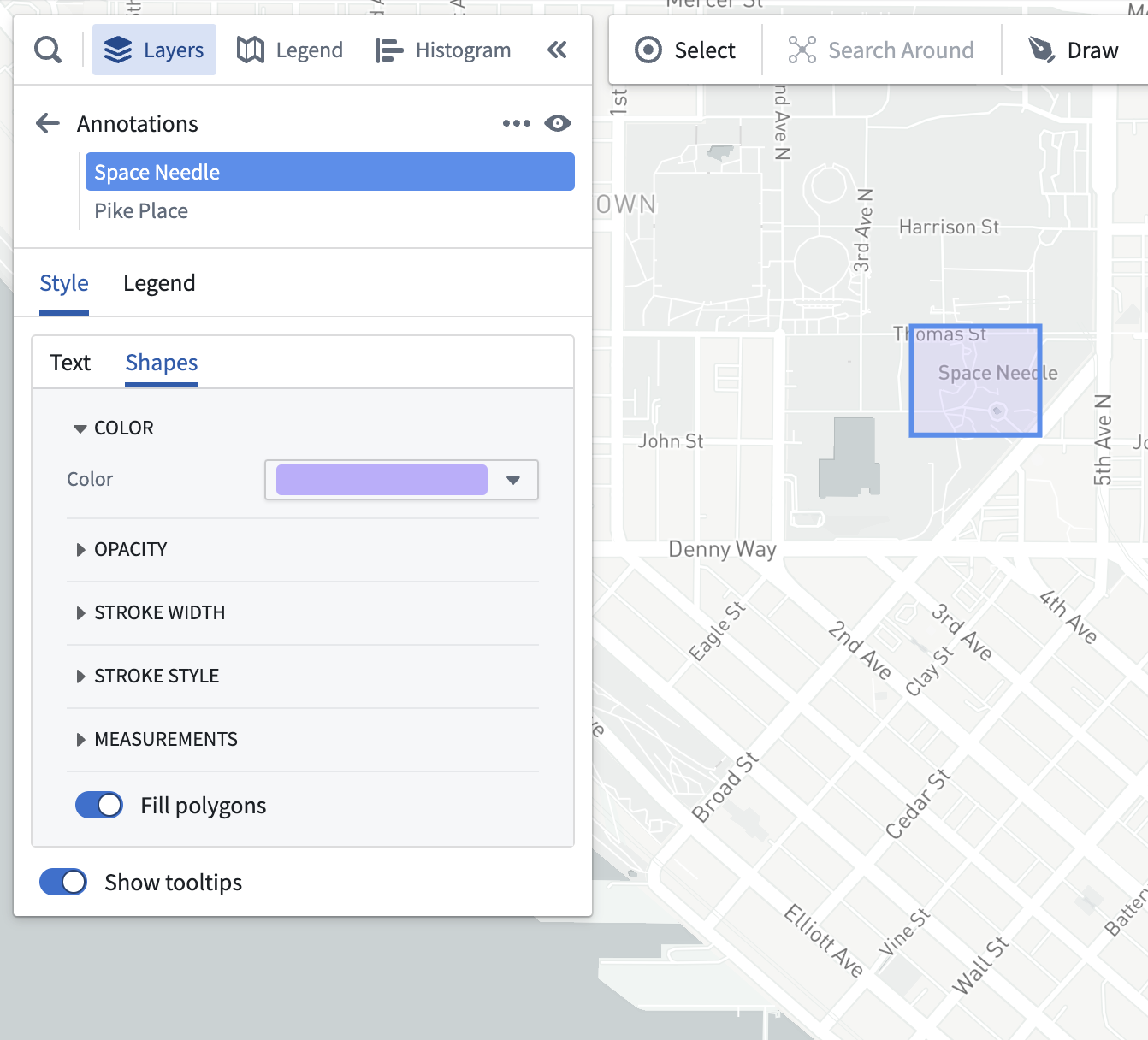Choose the Draw tool
Viewport: 1148px width, 1040px height.
1074,50
